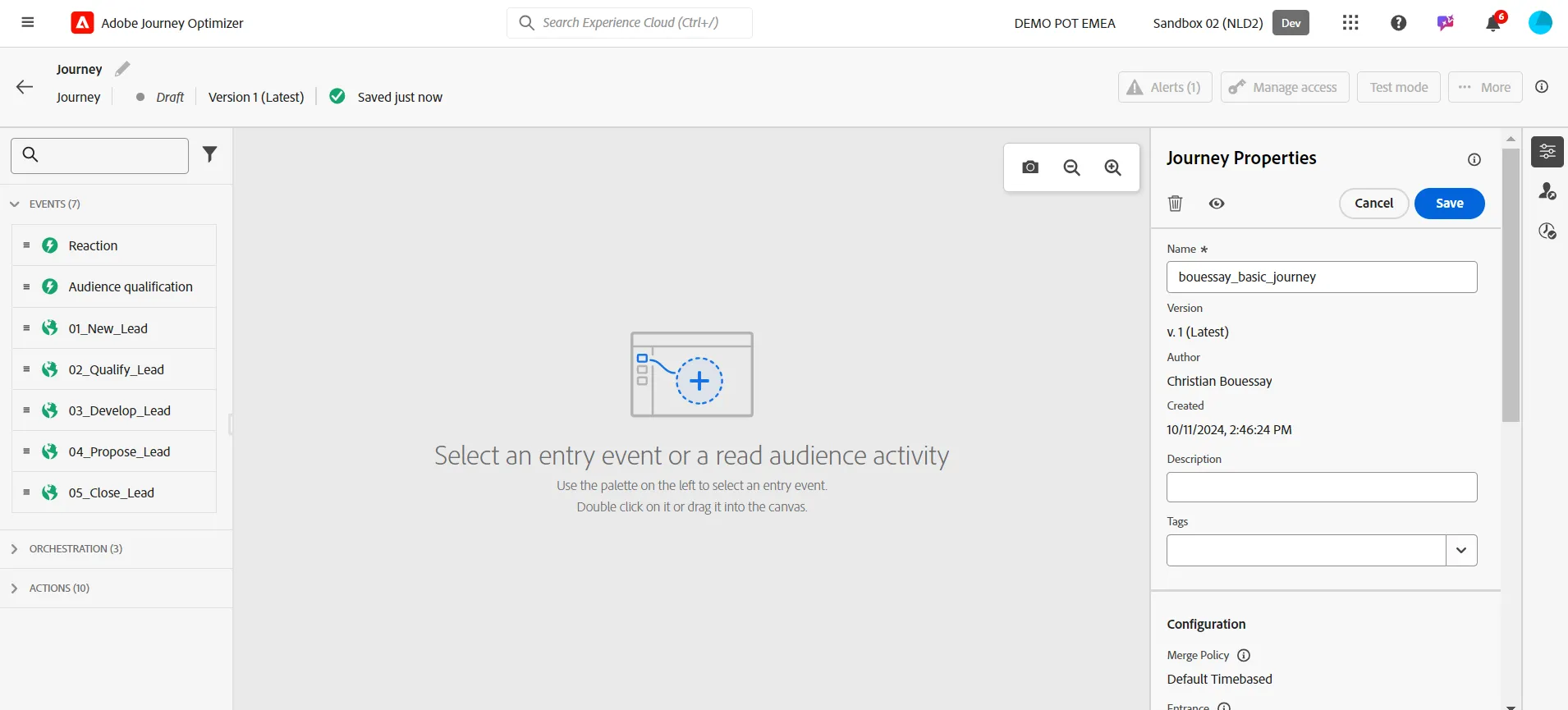This screenshot has height=710, width=1568.
Task: Show the Merge Policy info tooltip
Action: pos(1244,655)
